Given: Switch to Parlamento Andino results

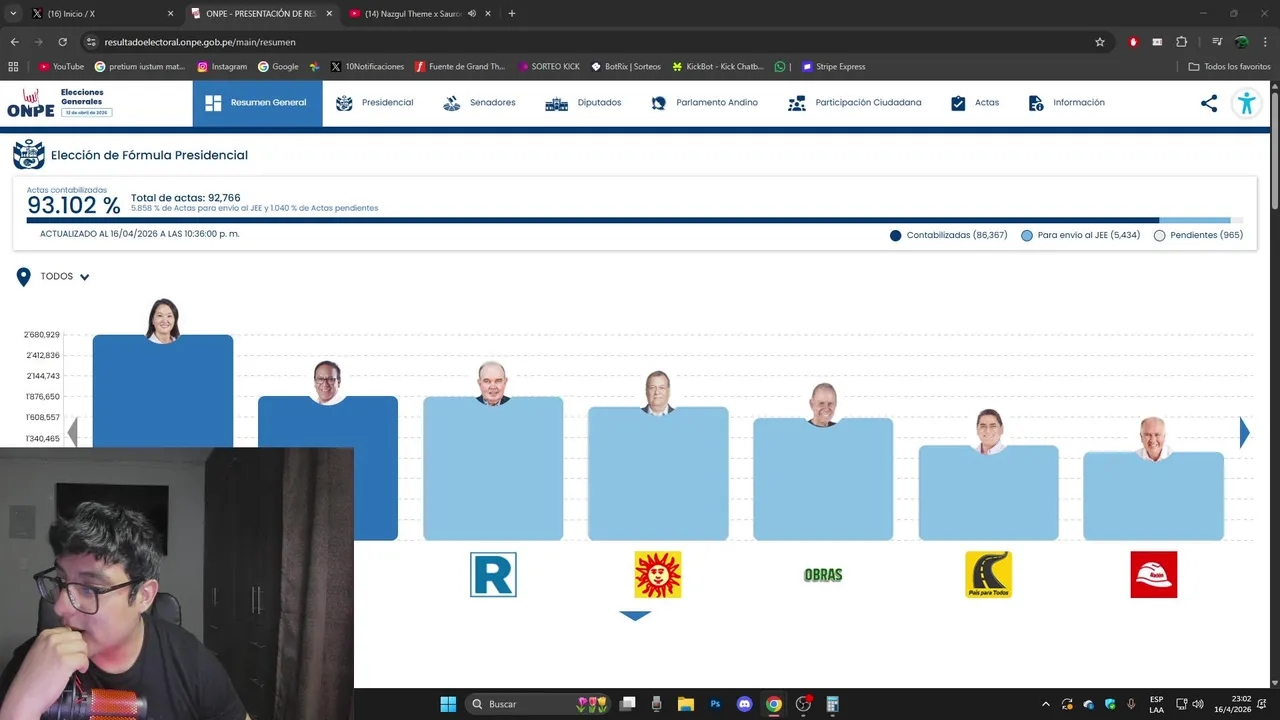Looking at the screenshot, I should [704, 103].
